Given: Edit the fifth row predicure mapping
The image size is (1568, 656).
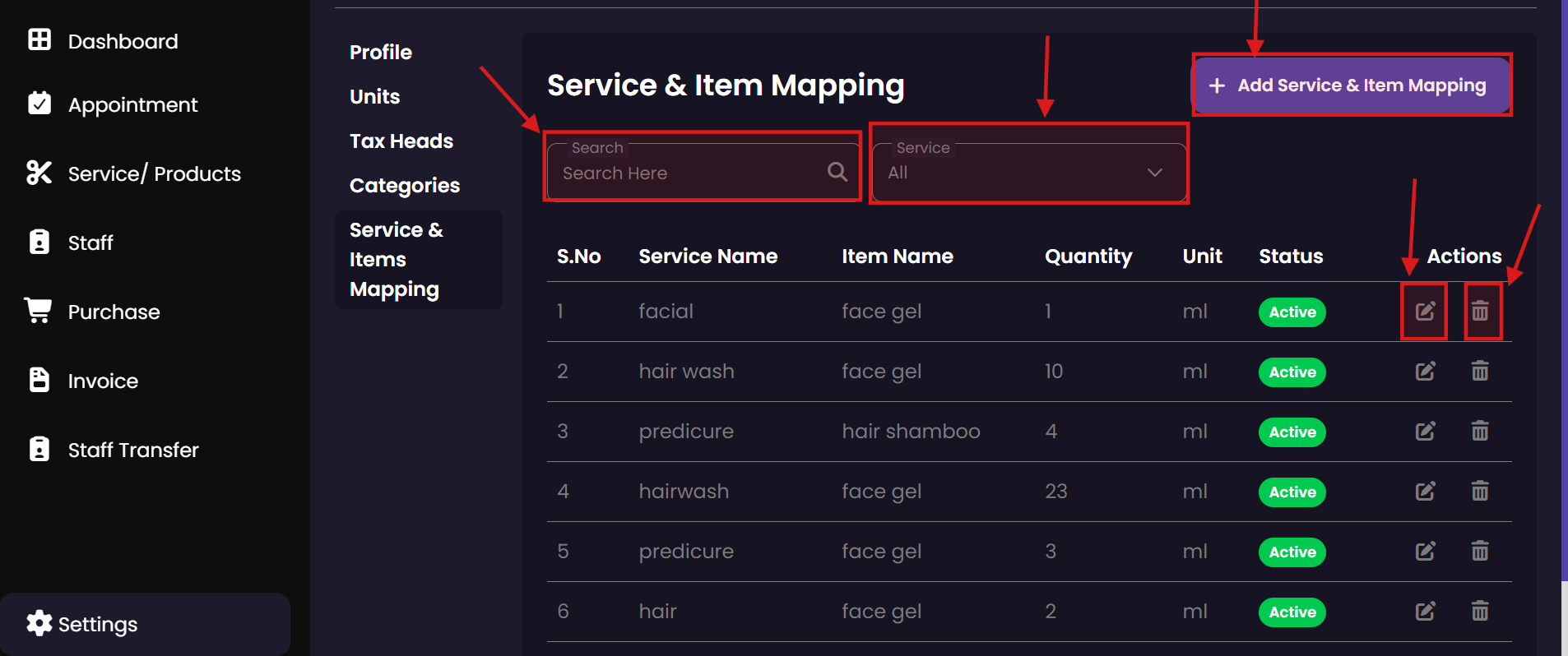Looking at the screenshot, I should coord(1425,552).
